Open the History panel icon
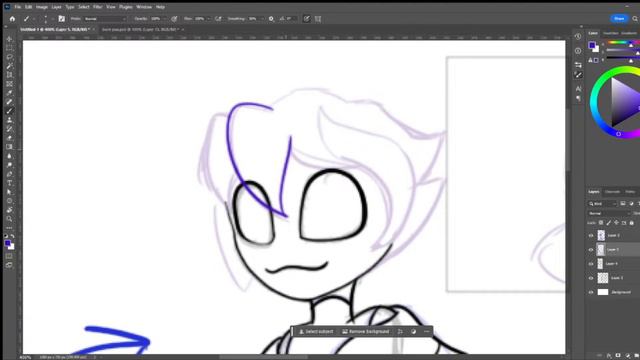The image size is (640, 360). [578, 36]
